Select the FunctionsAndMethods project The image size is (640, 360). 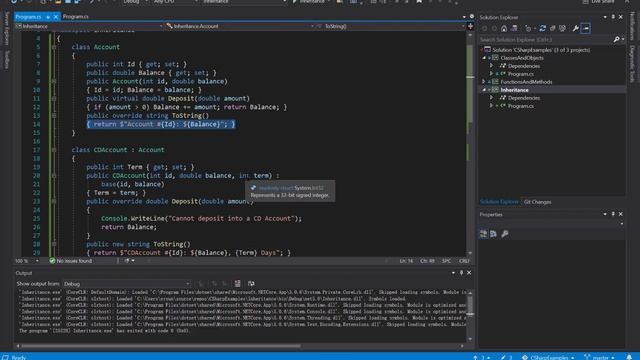point(526,82)
